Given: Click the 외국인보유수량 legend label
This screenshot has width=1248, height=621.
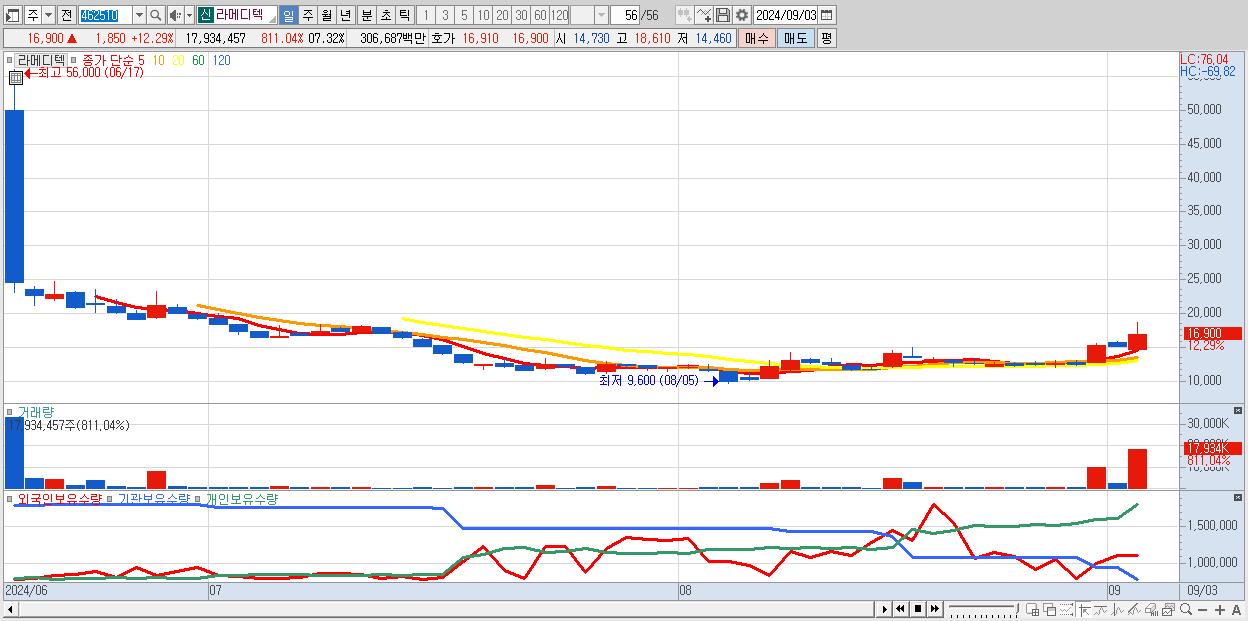Looking at the screenshot, I should point(60,498).
